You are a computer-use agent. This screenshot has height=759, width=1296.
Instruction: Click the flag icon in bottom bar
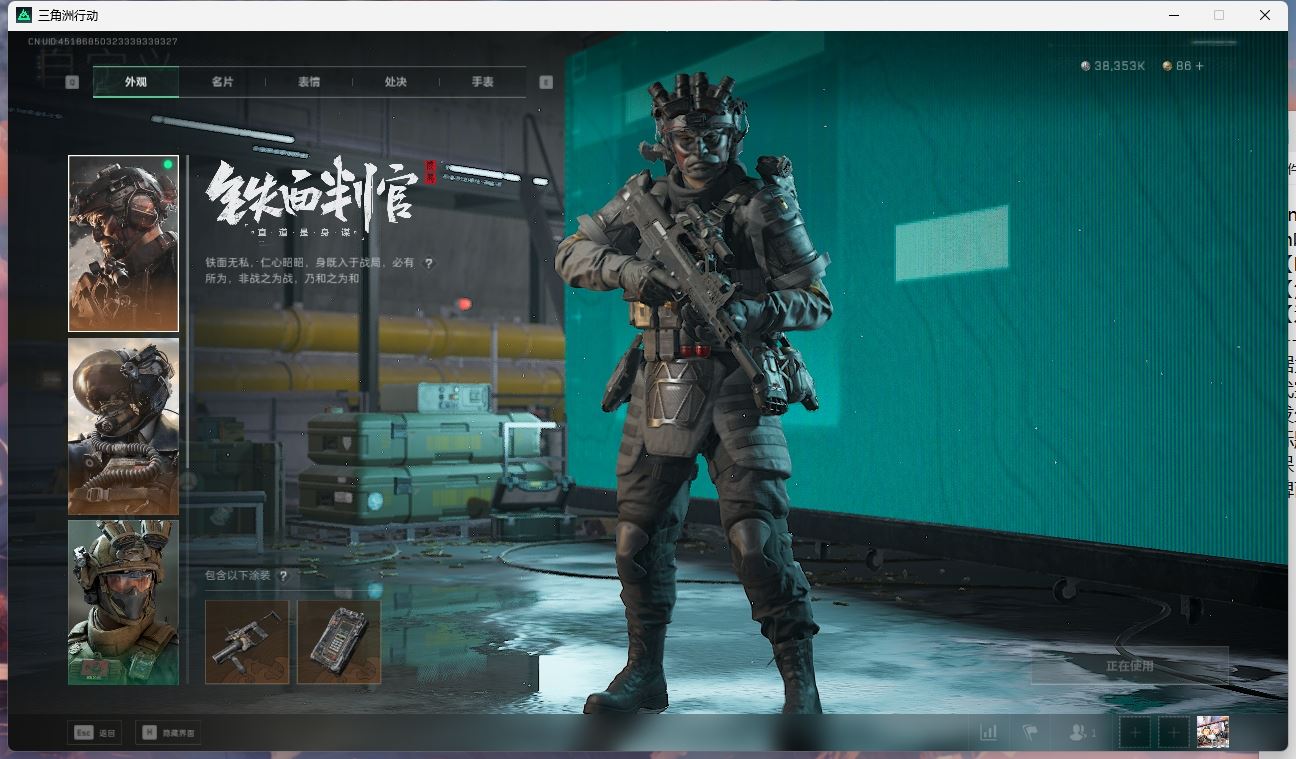tap(1030, 732)
